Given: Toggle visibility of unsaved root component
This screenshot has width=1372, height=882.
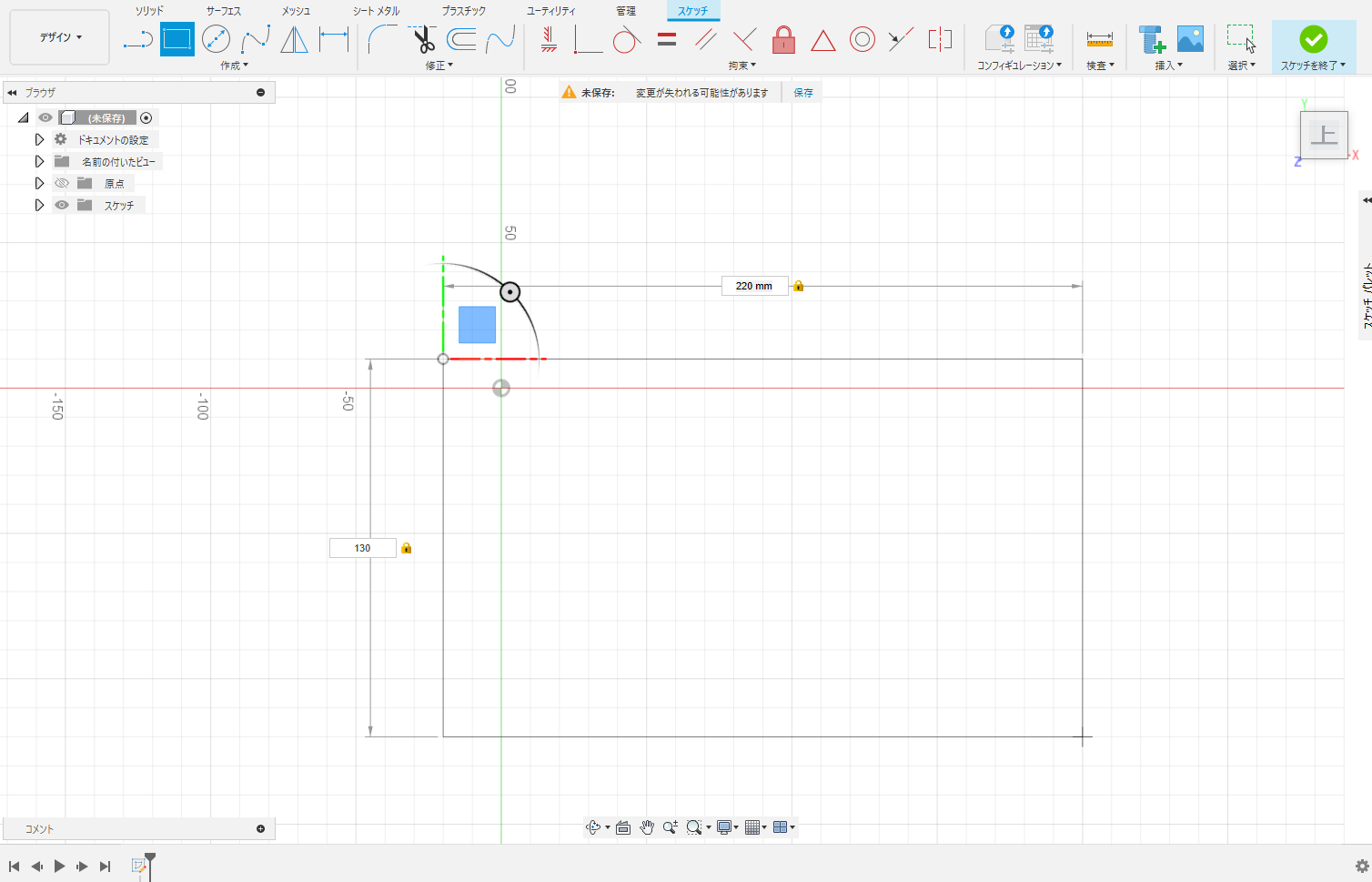Looking at the screenshot, I should [x=45, y=117].
